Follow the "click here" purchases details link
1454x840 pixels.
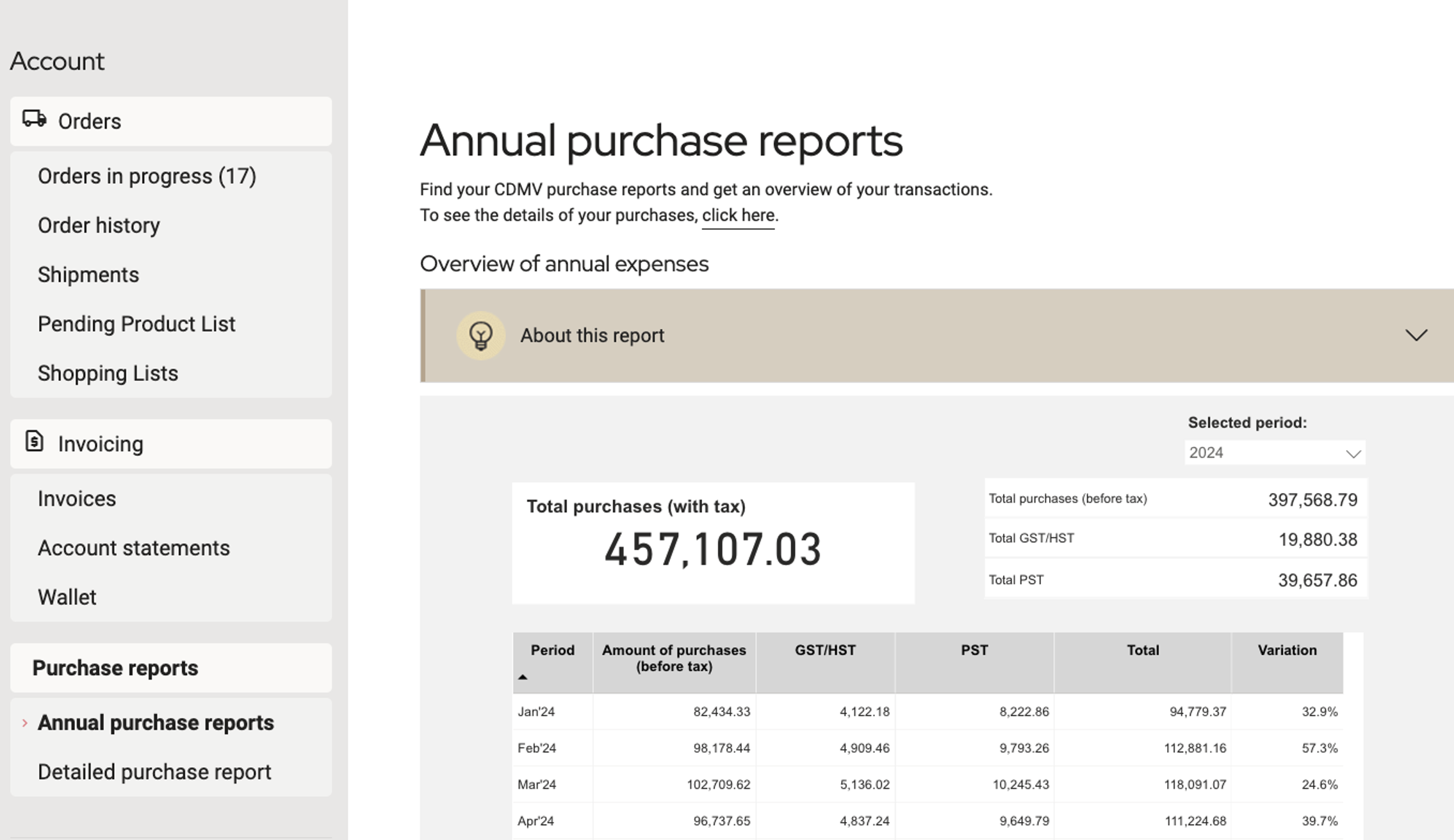pos(738,216)
